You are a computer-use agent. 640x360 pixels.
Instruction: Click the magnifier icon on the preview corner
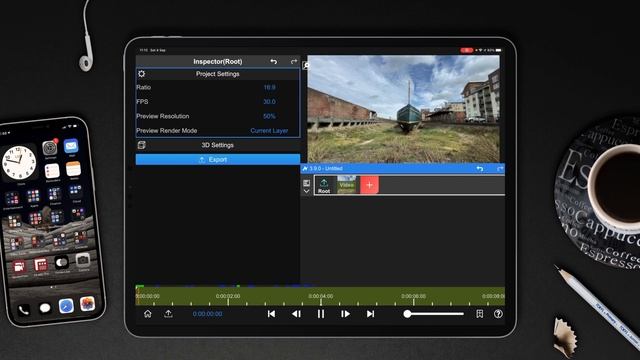point(305,65)
